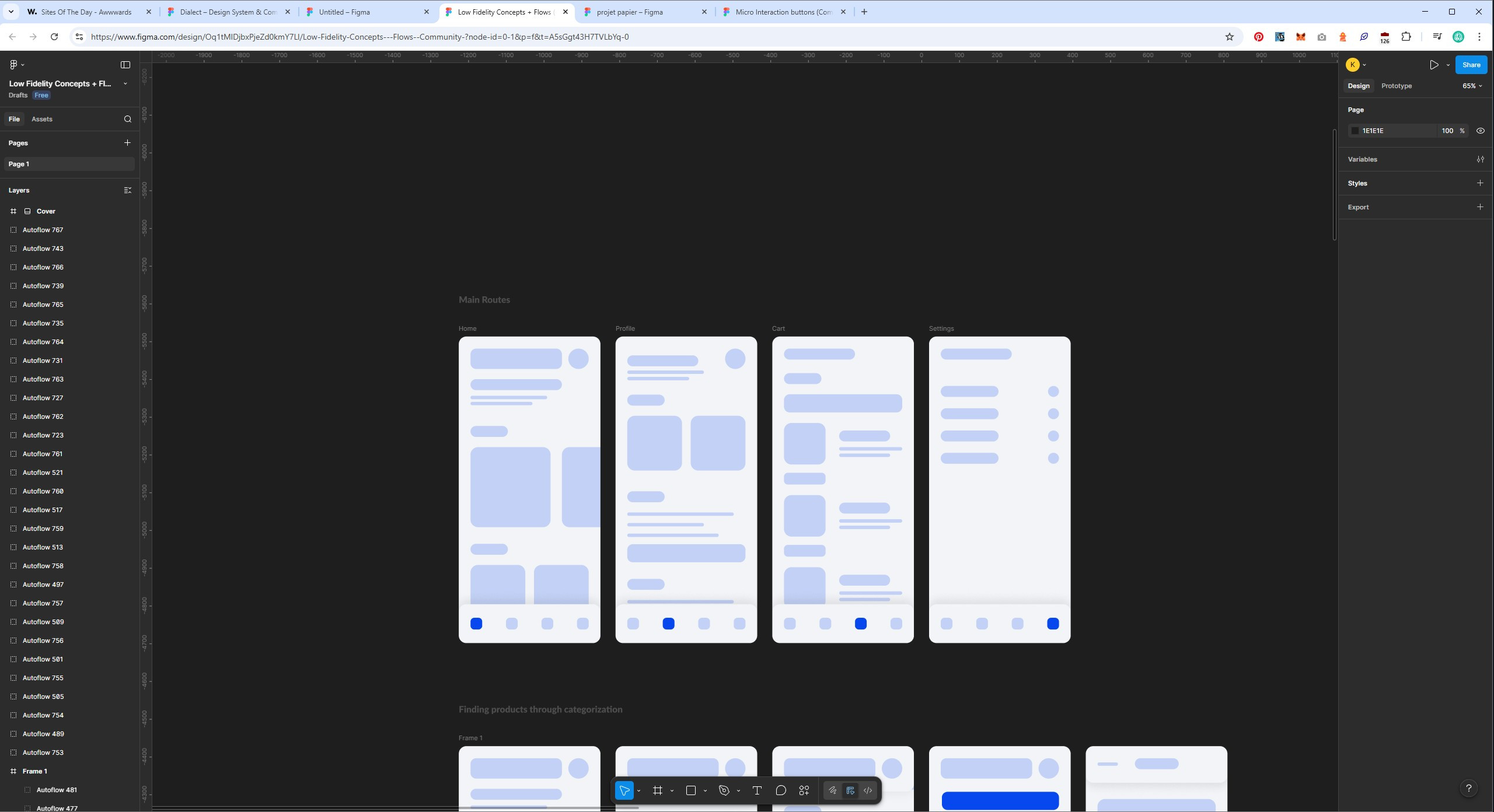Select the Pen tool
Screen dimensions: 1494x812
[x=724, y=790]
